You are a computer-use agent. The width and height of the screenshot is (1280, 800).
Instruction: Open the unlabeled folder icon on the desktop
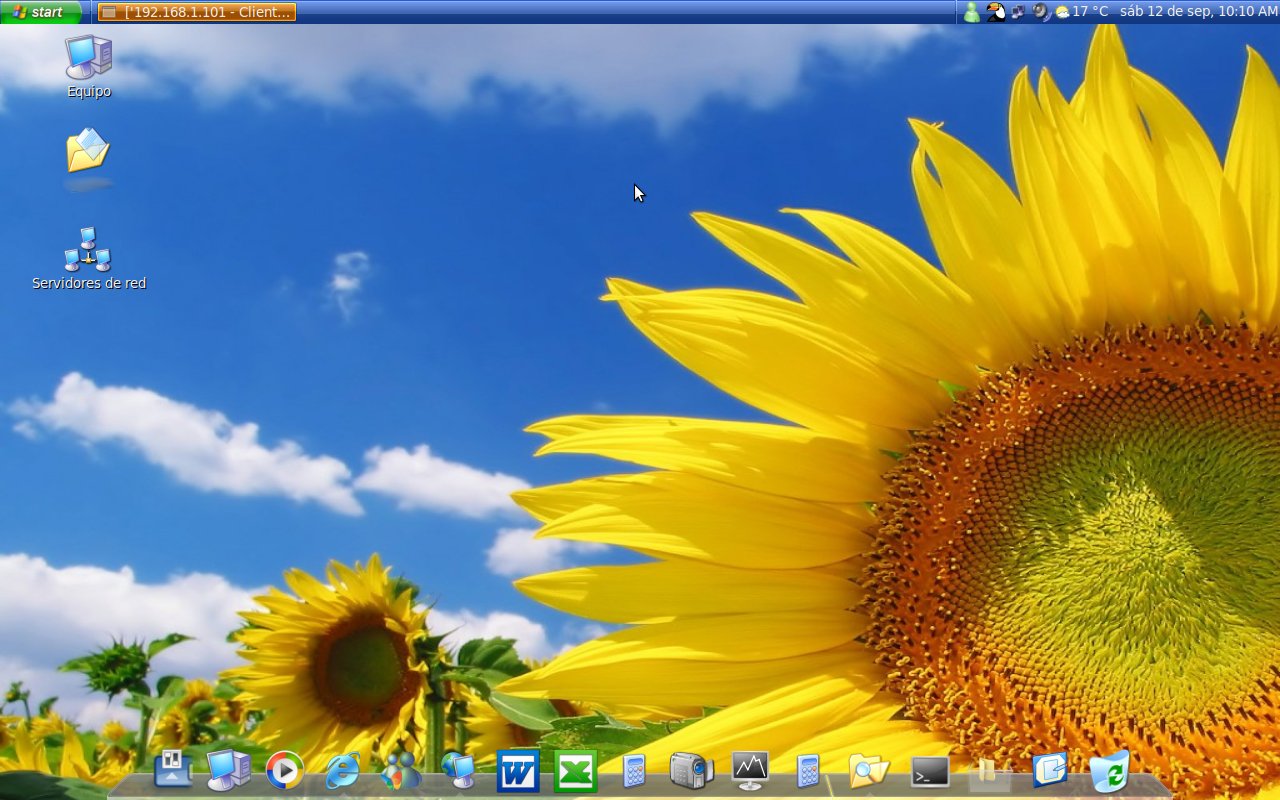tap(88, 153)
